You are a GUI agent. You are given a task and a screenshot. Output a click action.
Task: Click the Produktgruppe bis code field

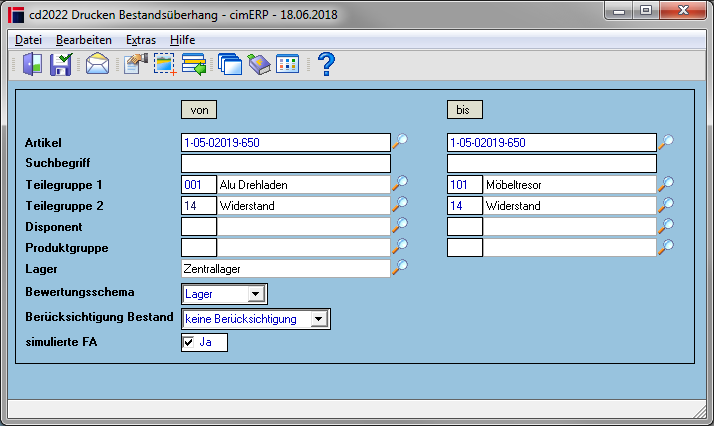(x=464, y=248)
